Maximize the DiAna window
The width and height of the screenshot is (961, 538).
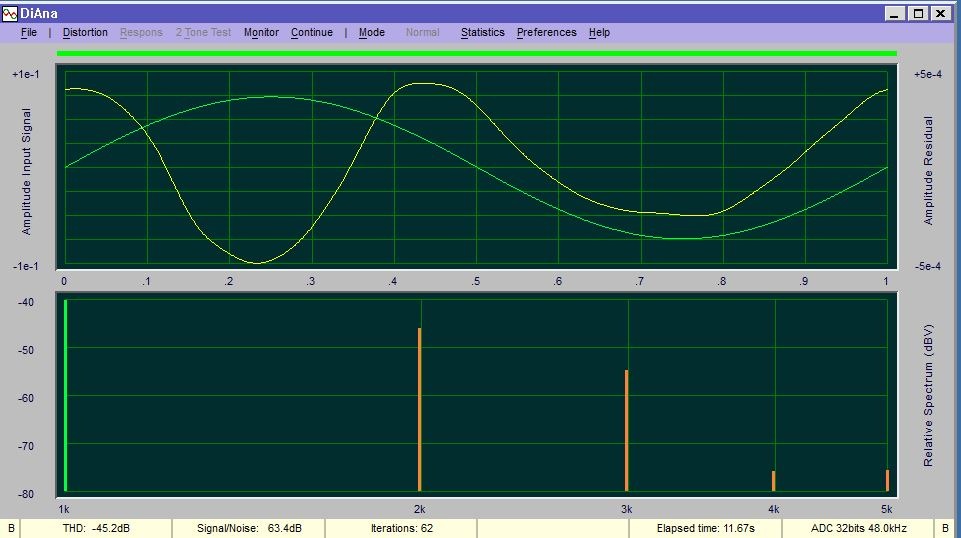tap(918, 13)
